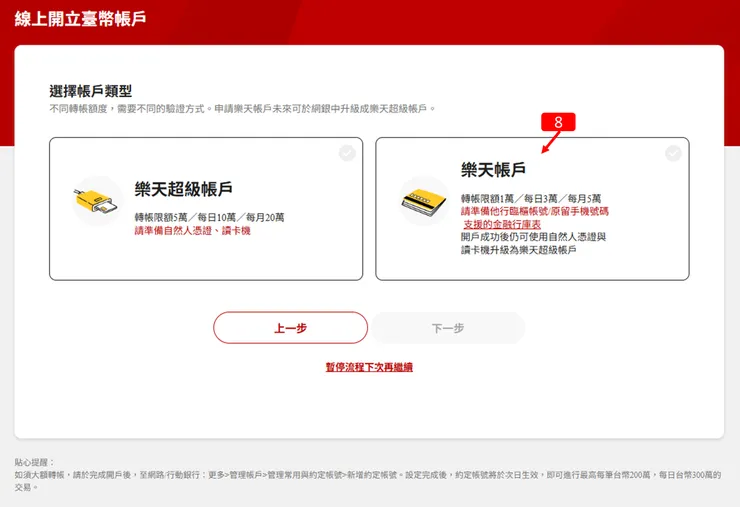Click the 貼心提醒 footer label
Screen dimensions: 740x507
coord(34,462)
